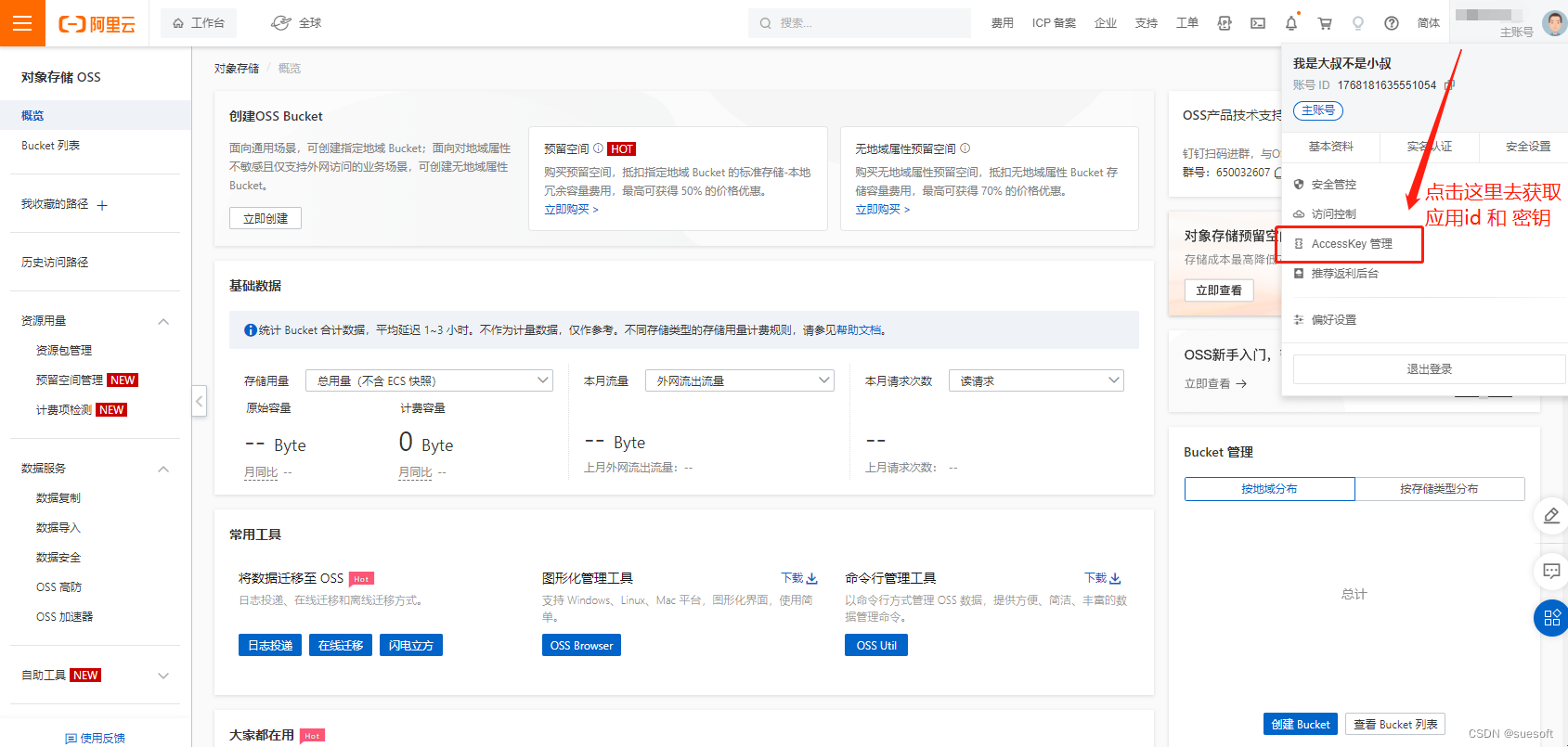Click the 在线迁移 button
This screenshot has height=747, width=1568.
(341, 646)
